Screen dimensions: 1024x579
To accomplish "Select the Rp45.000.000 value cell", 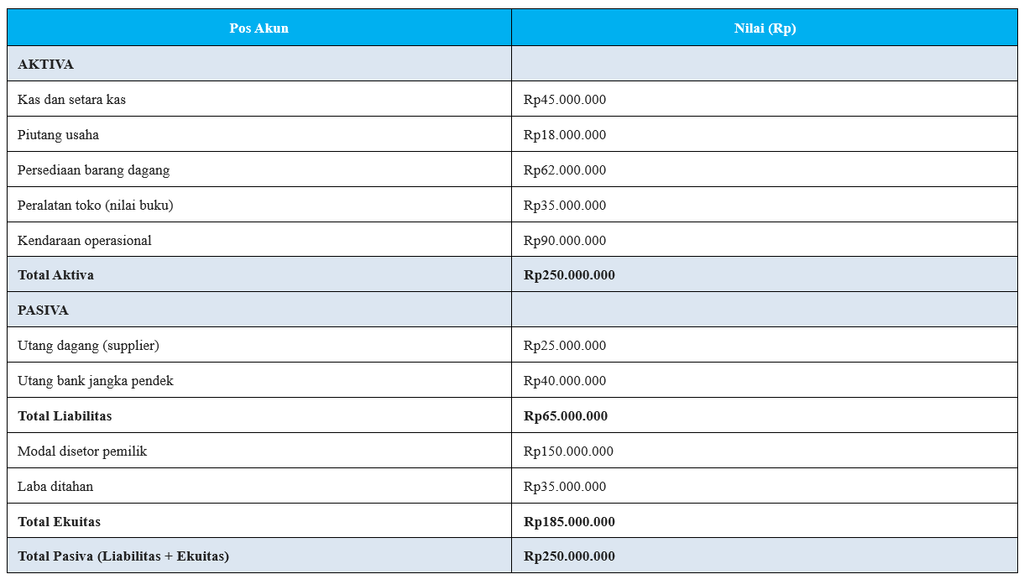I will coord(764,99).
